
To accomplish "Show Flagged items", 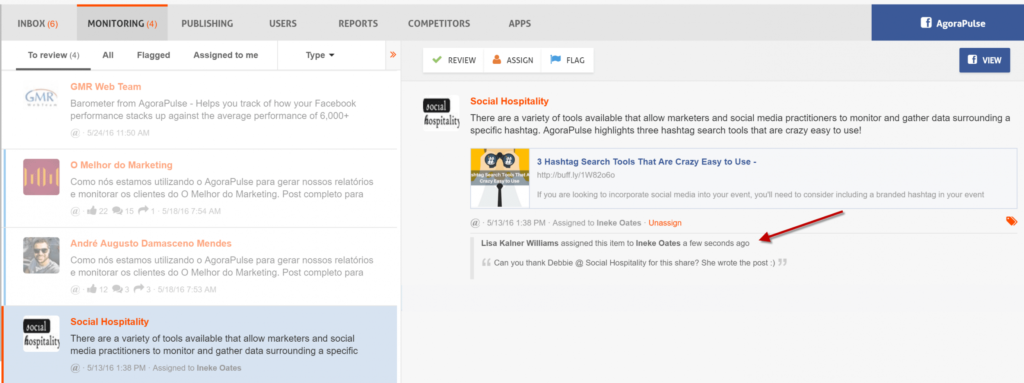I will (x=153, y=56).
